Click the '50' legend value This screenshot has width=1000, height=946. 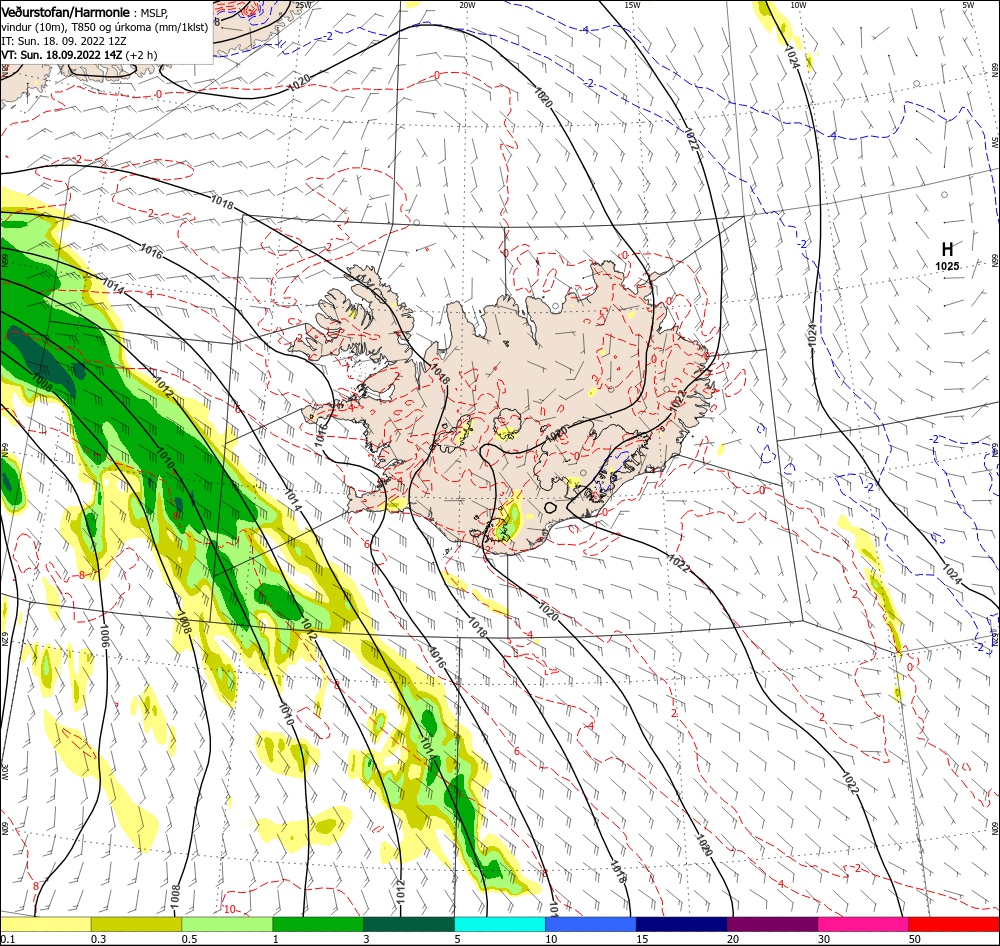tap(915, 939)
